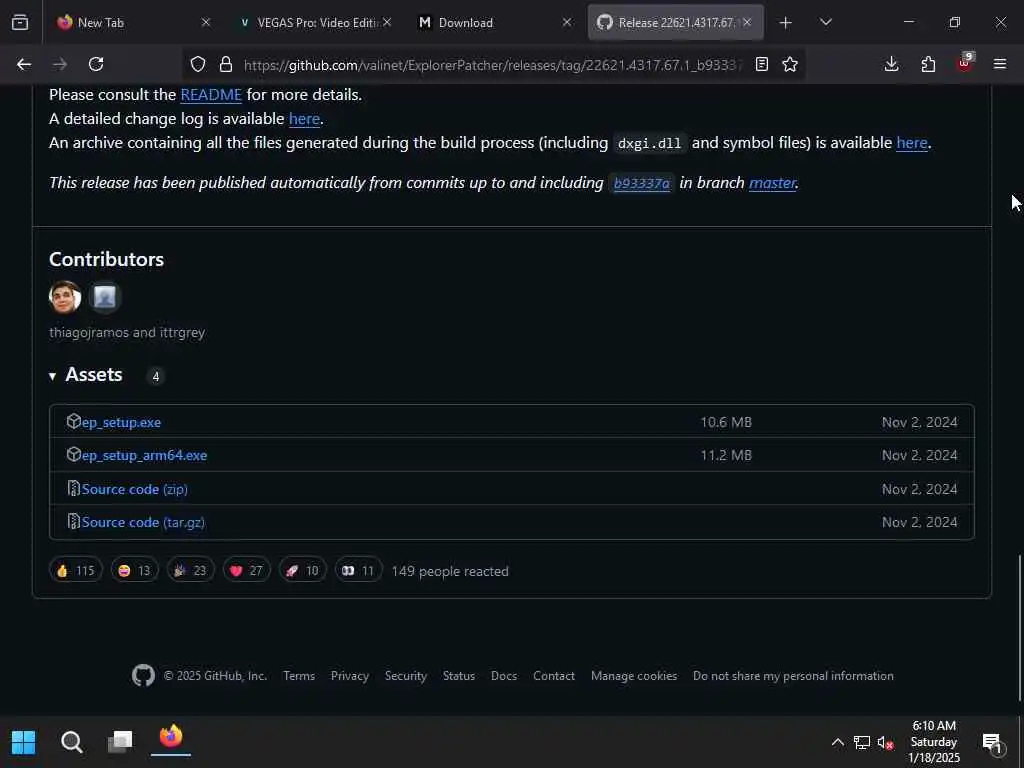Viewport: 1024px width, 768px height.
Task: Open build archive here link
Action: click(912, 143)
